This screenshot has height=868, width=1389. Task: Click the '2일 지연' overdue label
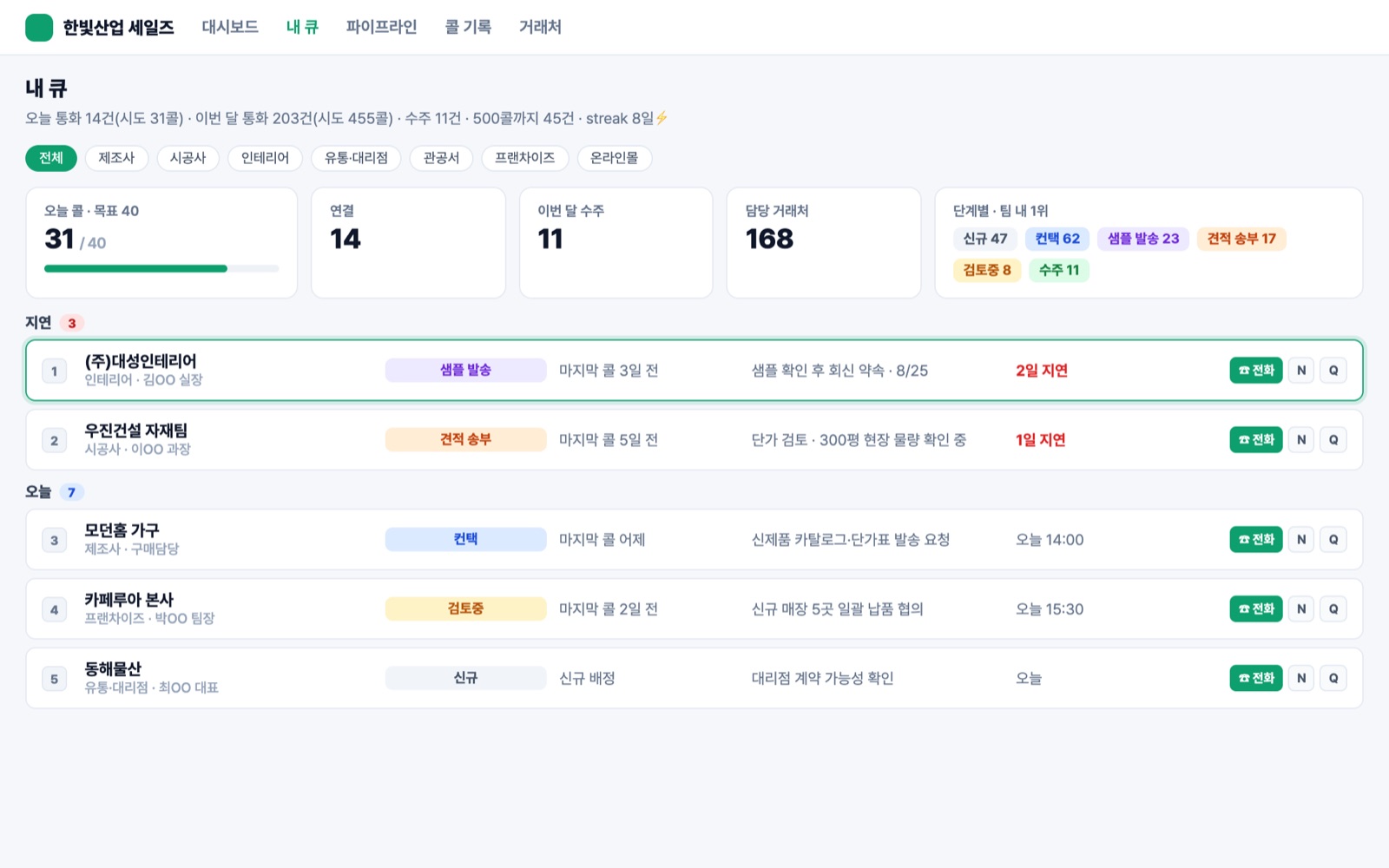pyautogui.click(x=1042, y=371)
